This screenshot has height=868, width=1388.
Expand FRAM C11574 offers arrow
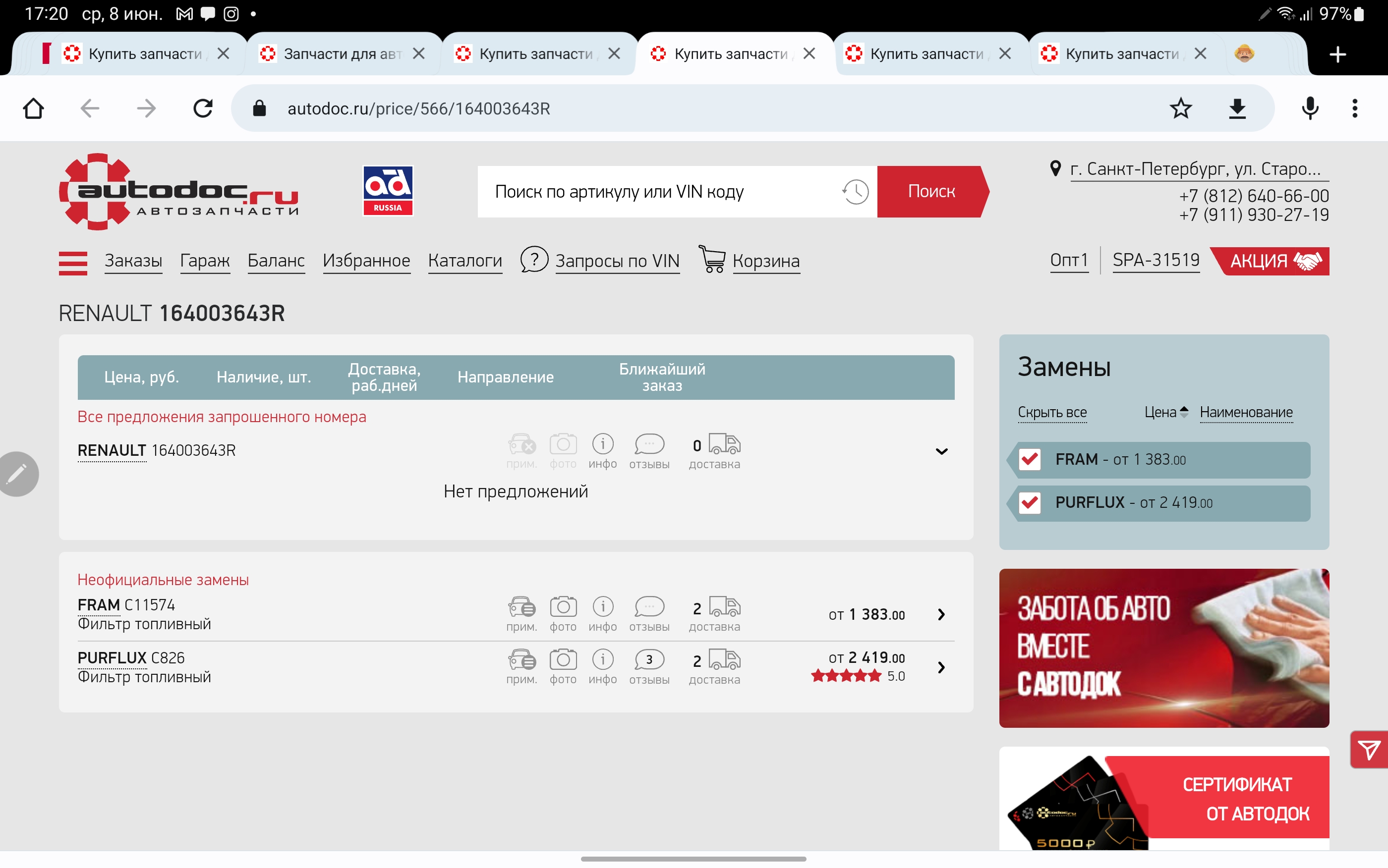941,614
